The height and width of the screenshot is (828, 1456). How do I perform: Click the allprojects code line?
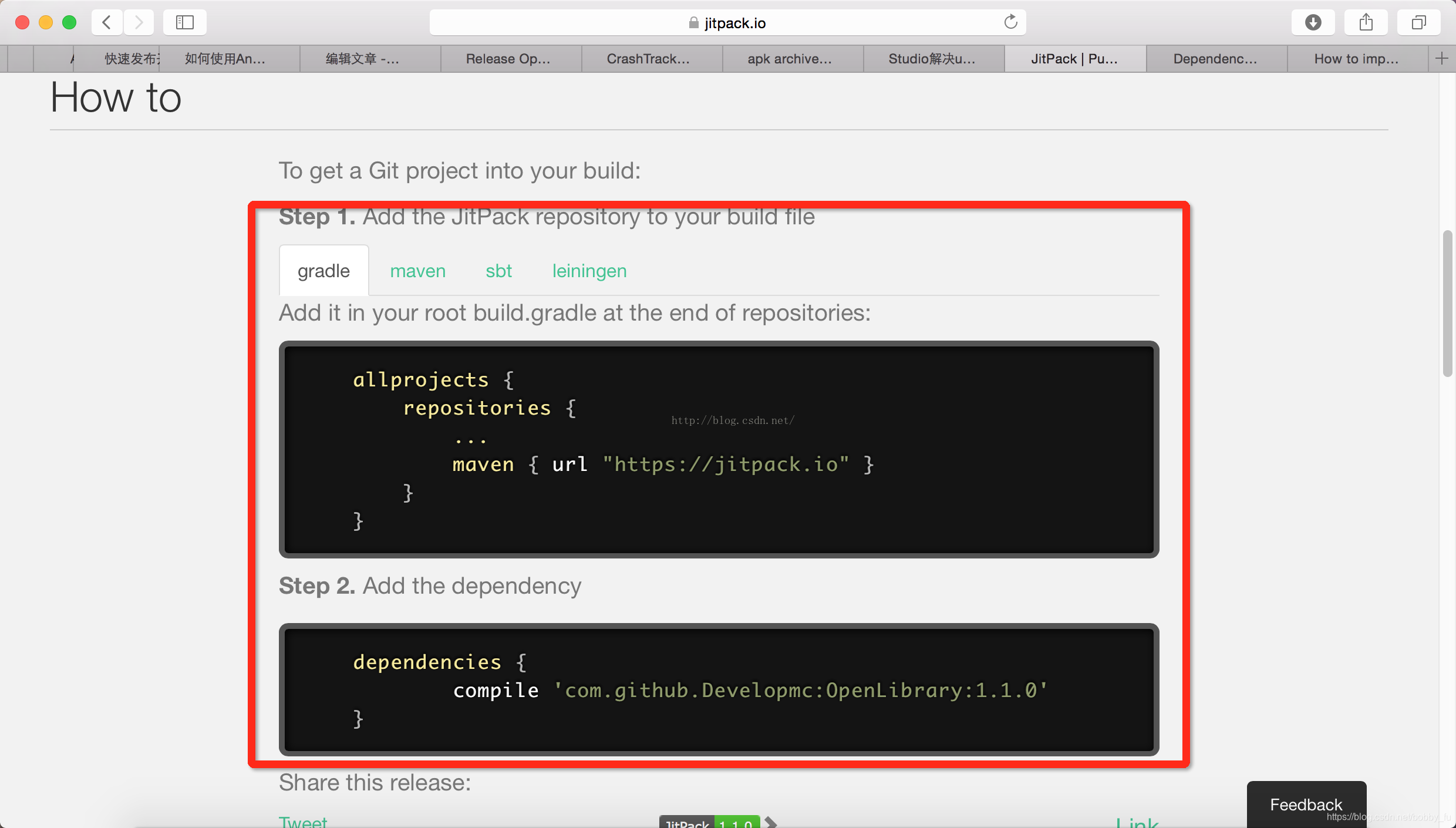[433, 380]
